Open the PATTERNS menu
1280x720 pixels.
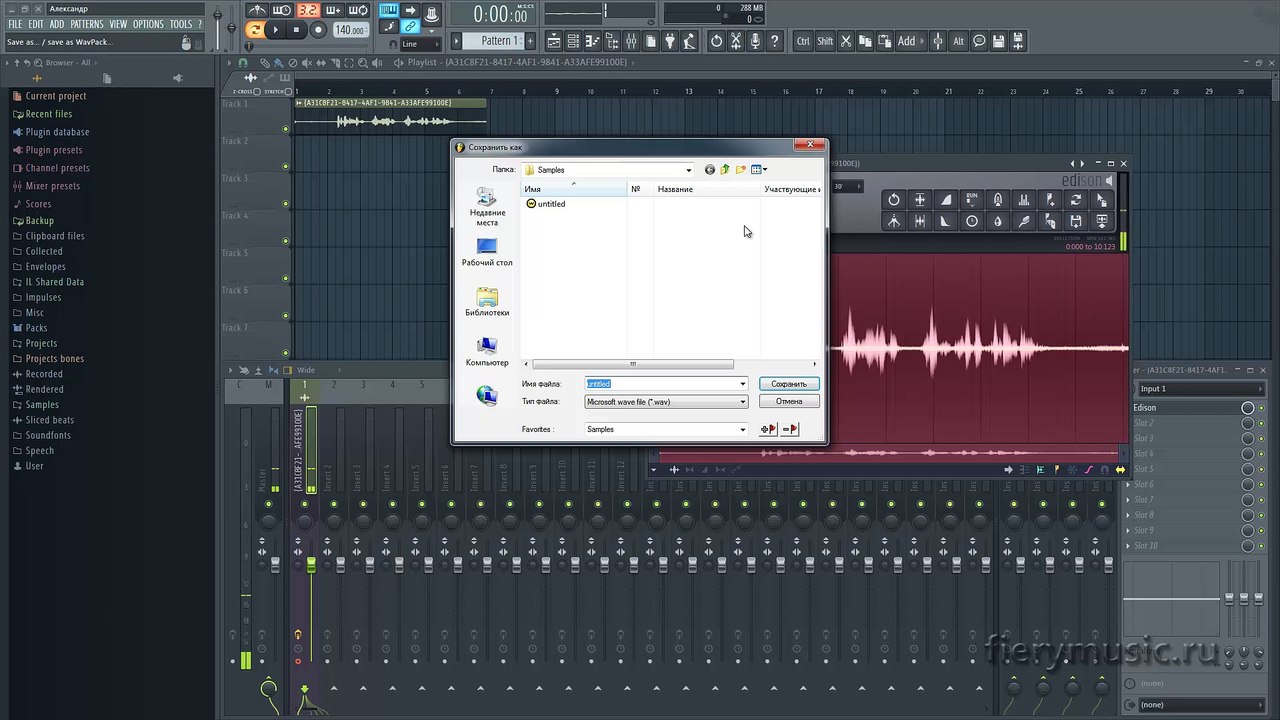coord(87,24)
